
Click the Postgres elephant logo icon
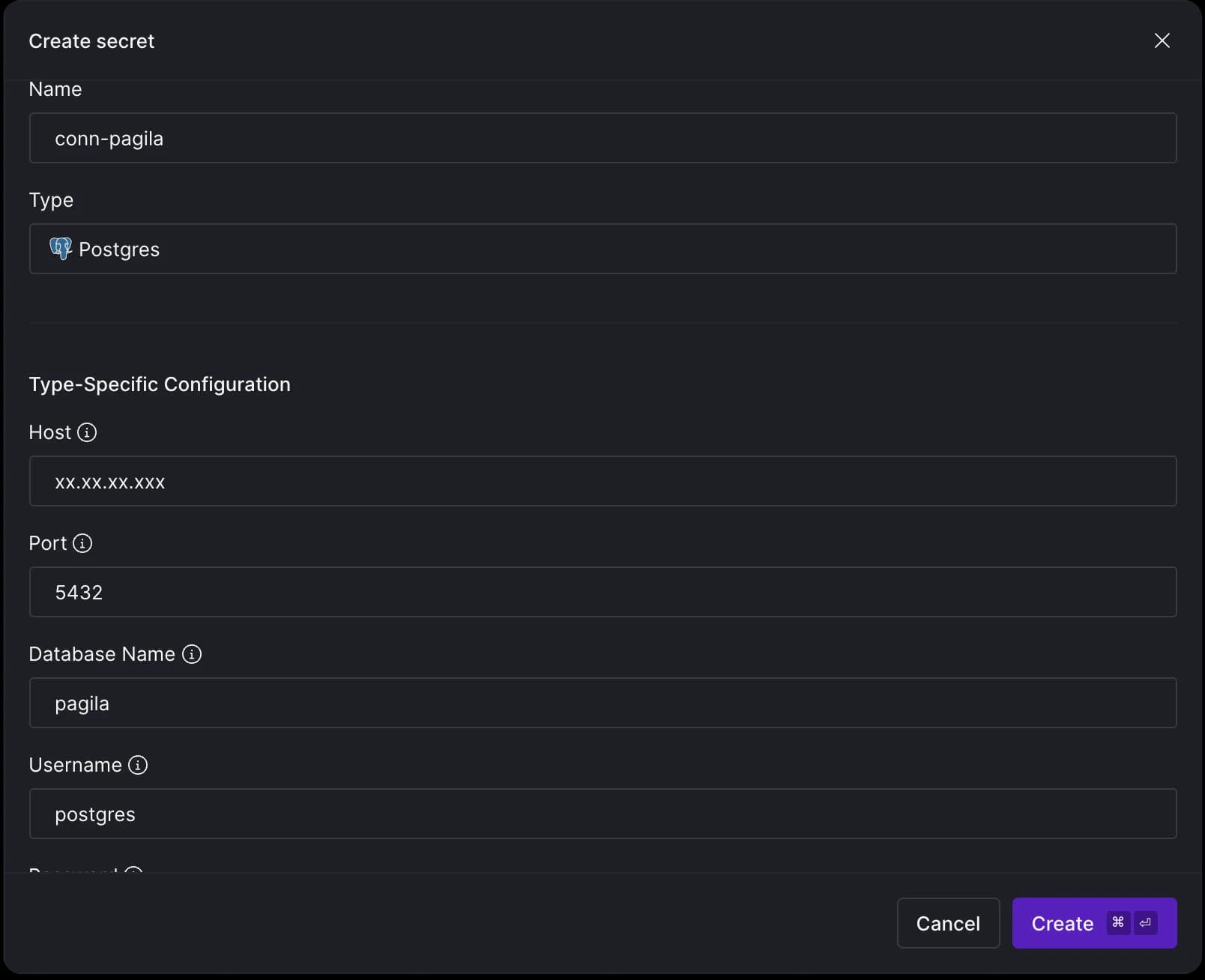click(61, 249)
